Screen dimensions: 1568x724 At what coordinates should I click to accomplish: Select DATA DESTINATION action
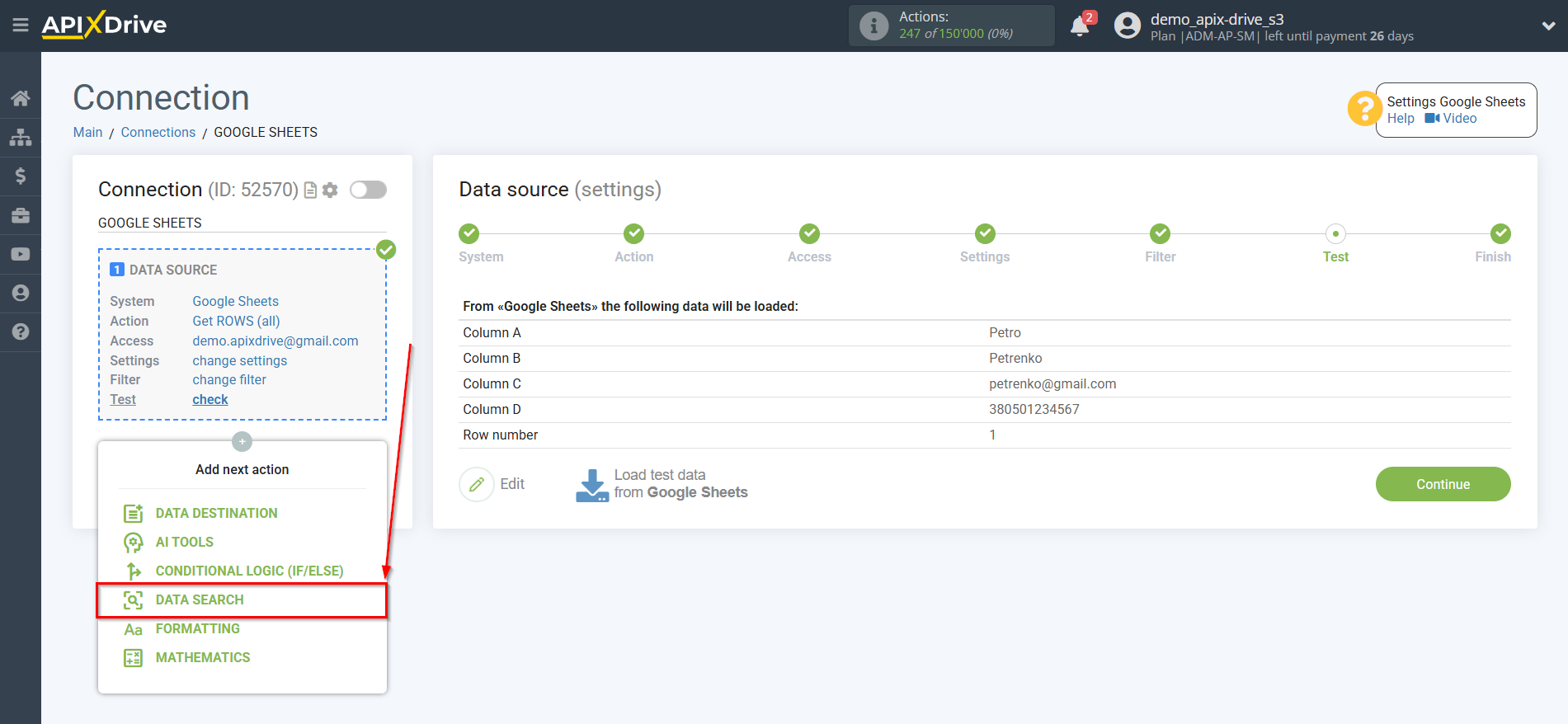coord(216,513)
